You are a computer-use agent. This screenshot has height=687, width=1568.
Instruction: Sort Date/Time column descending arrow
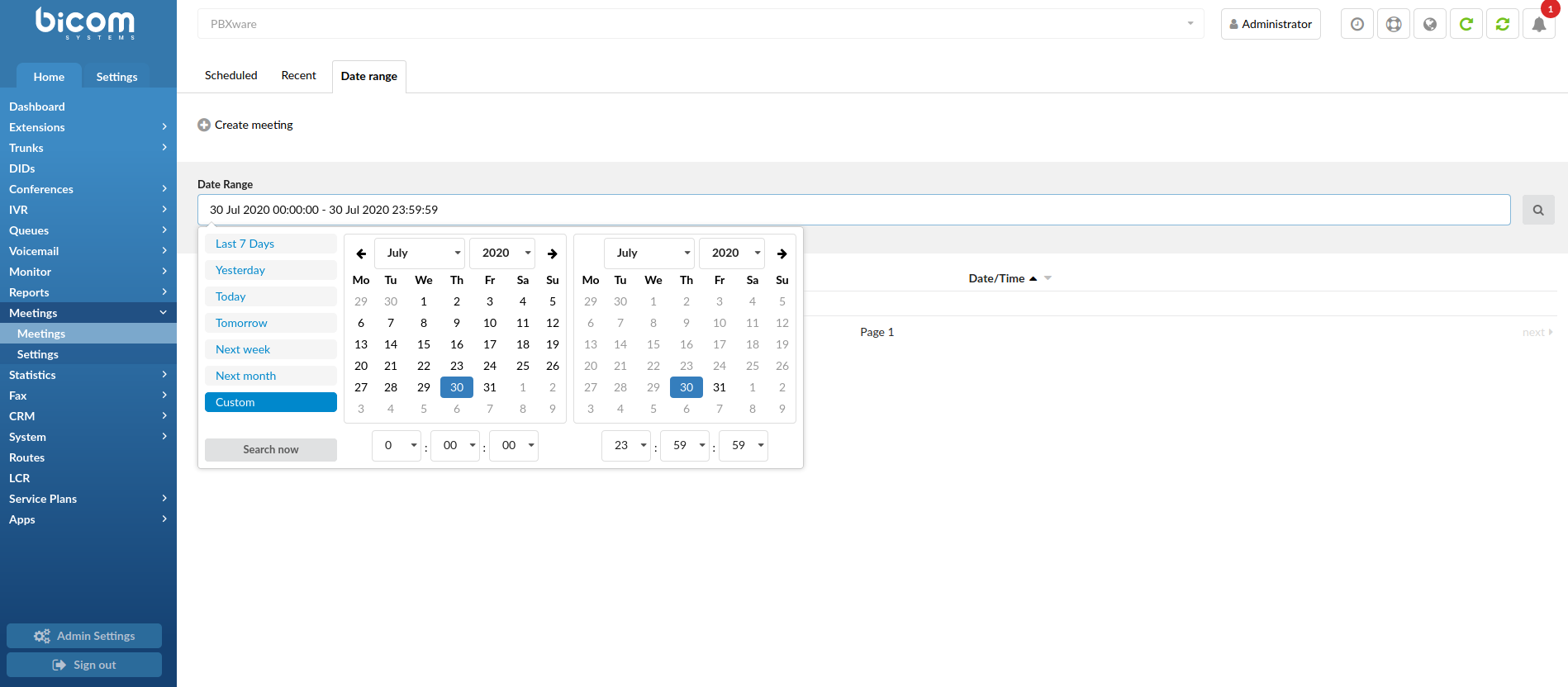(1048, 278)
